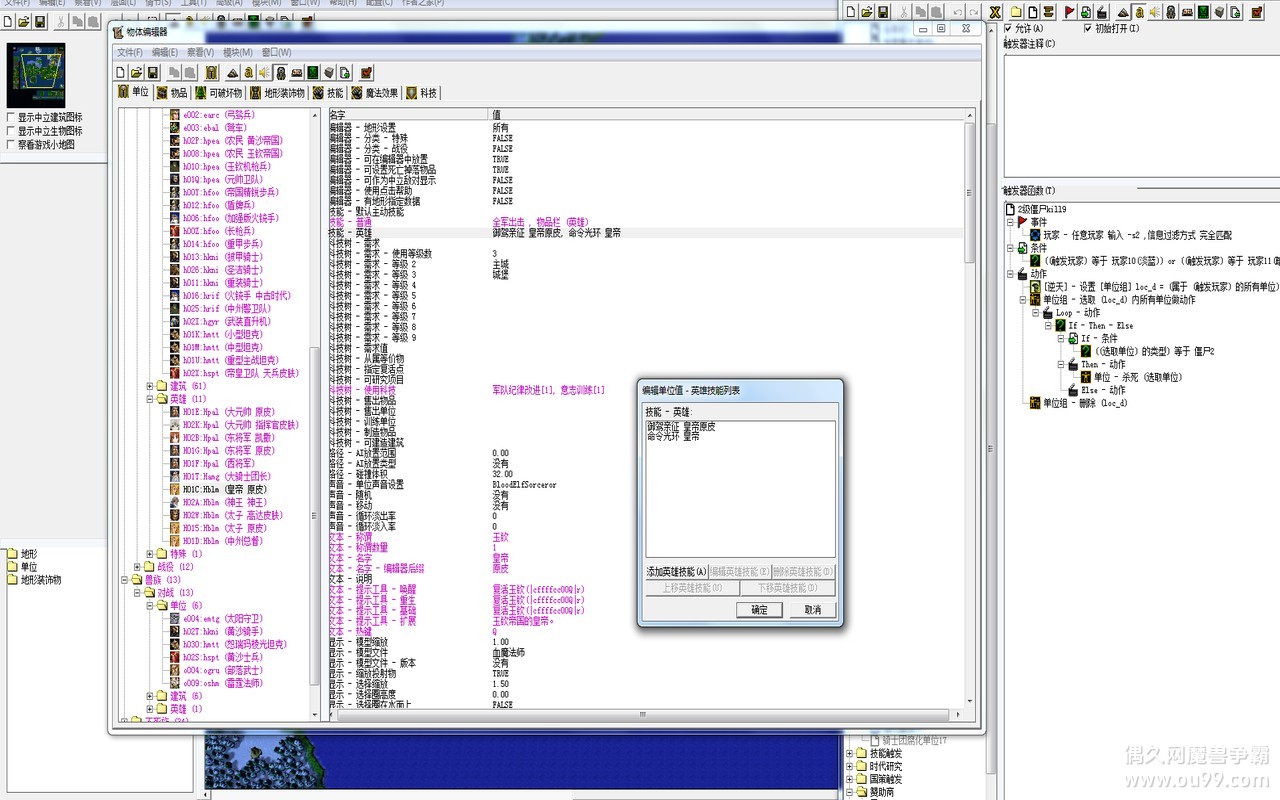
Task: Click the 确定 button in hero ability dialog
Action: click(x=759, y=609)
